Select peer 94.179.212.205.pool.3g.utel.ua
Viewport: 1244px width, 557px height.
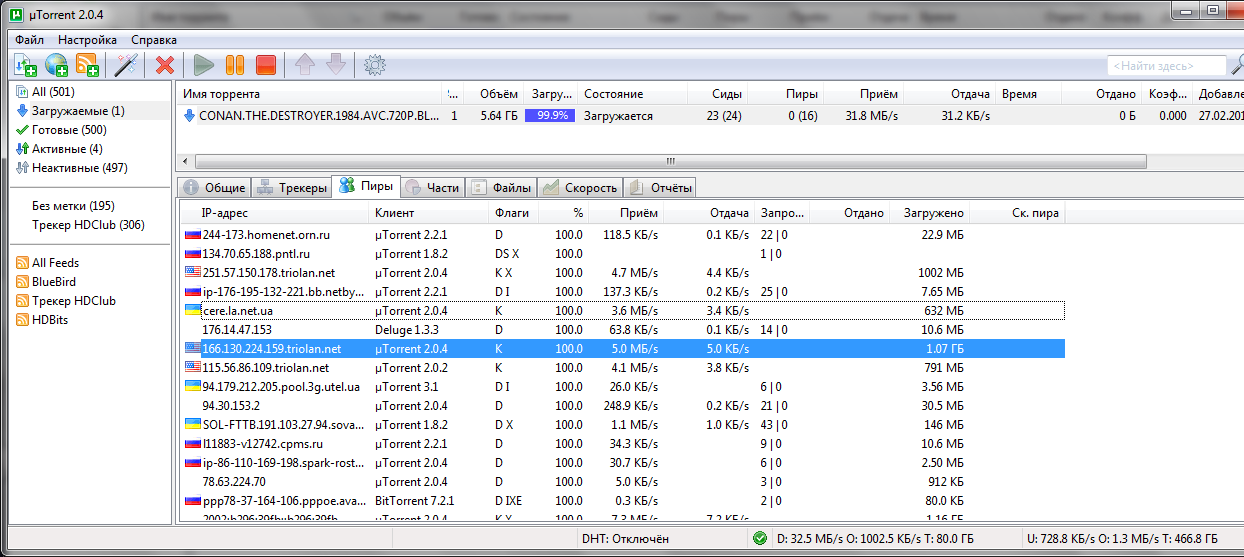pyautogui.click(x=623, y=387)
